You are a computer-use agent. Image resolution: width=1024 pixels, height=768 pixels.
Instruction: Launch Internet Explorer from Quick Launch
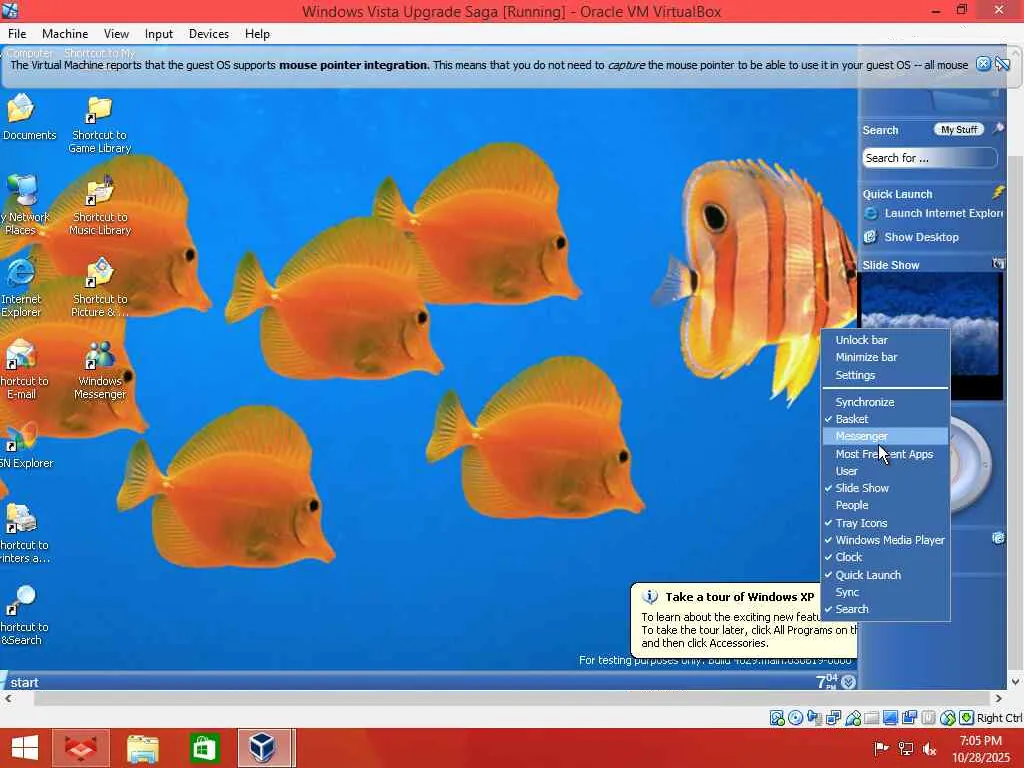click(934, 214)
